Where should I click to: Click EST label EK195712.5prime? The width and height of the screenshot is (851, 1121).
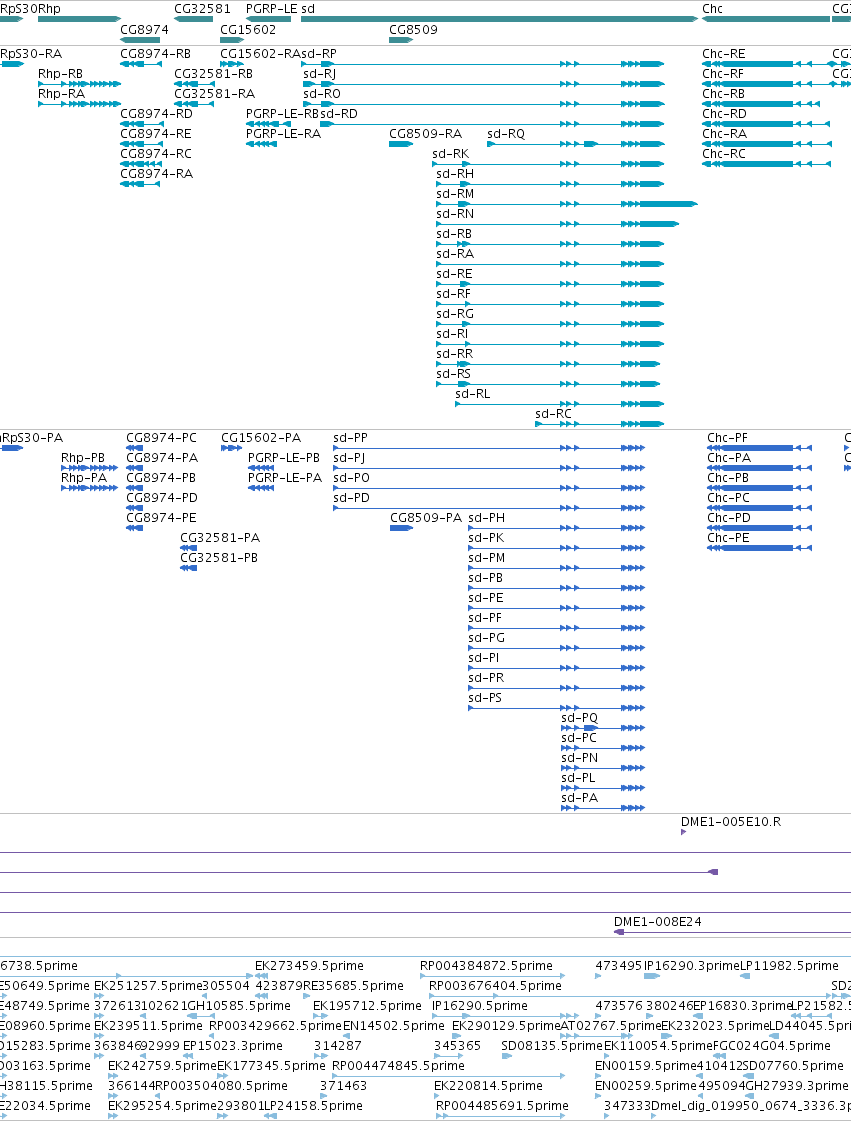368,1006
